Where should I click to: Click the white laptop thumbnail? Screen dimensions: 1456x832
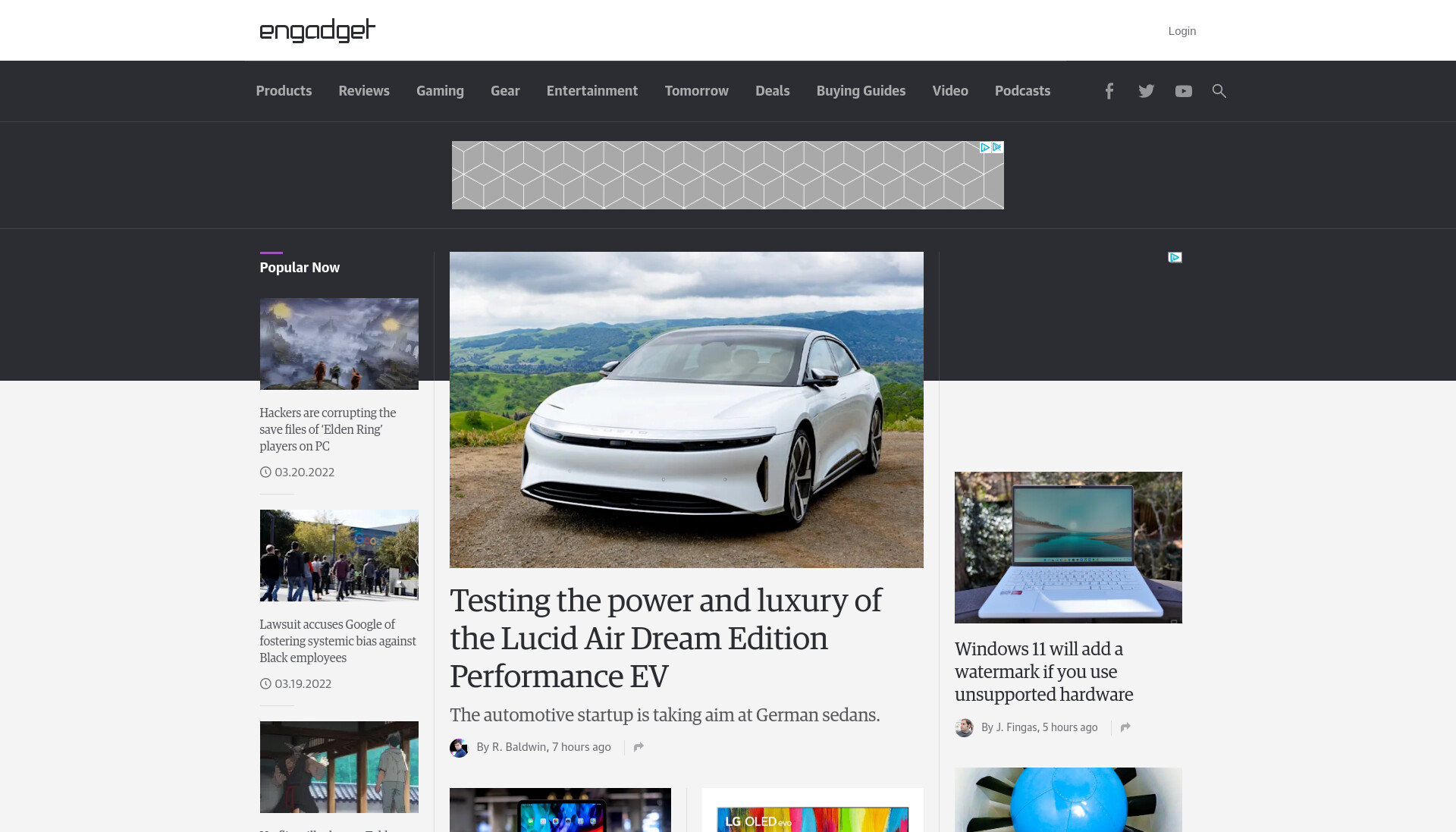[x=1068, y=548]
